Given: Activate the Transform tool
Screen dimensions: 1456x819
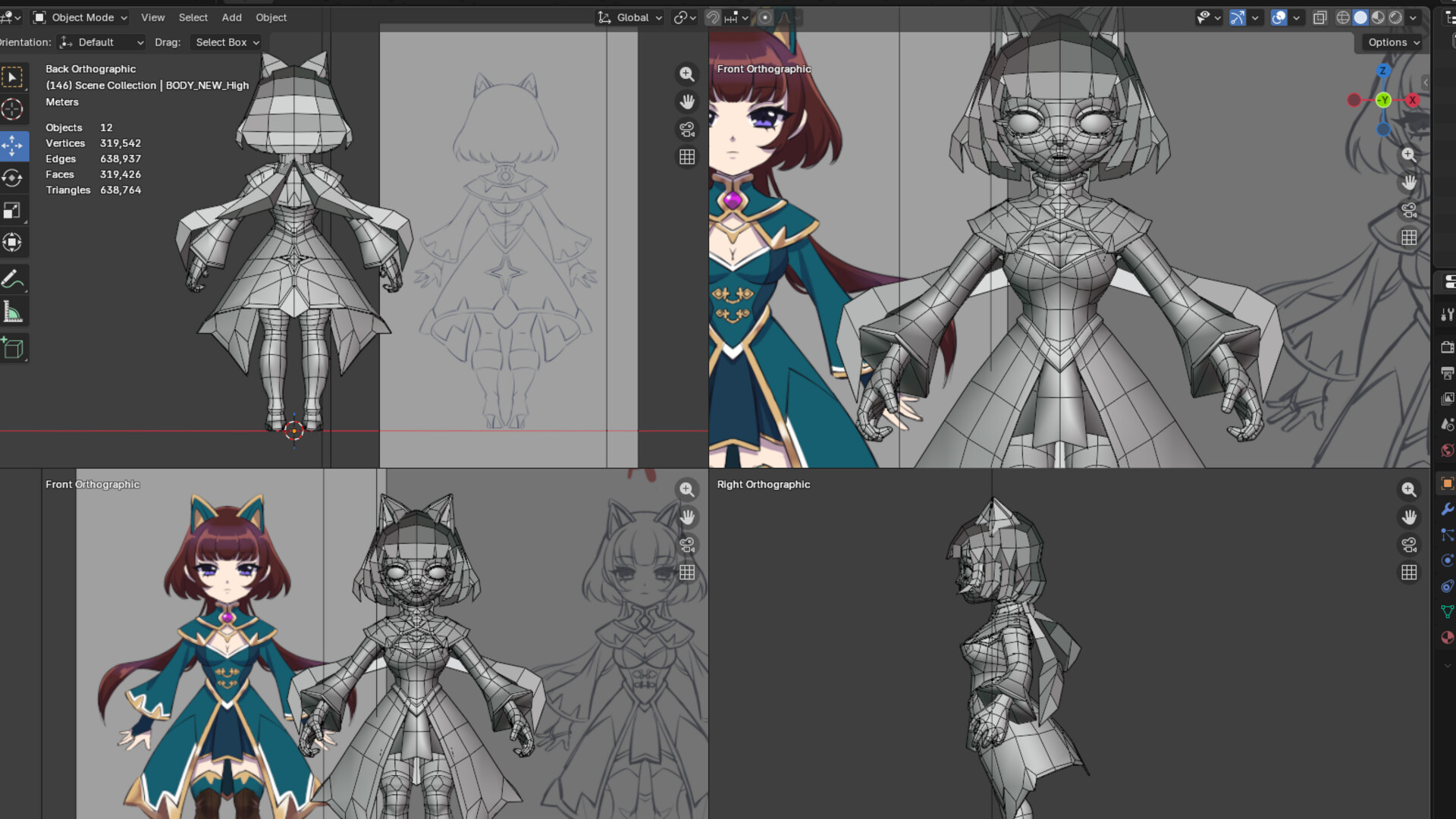Looking at the screenshot, I should pos(12,243).
